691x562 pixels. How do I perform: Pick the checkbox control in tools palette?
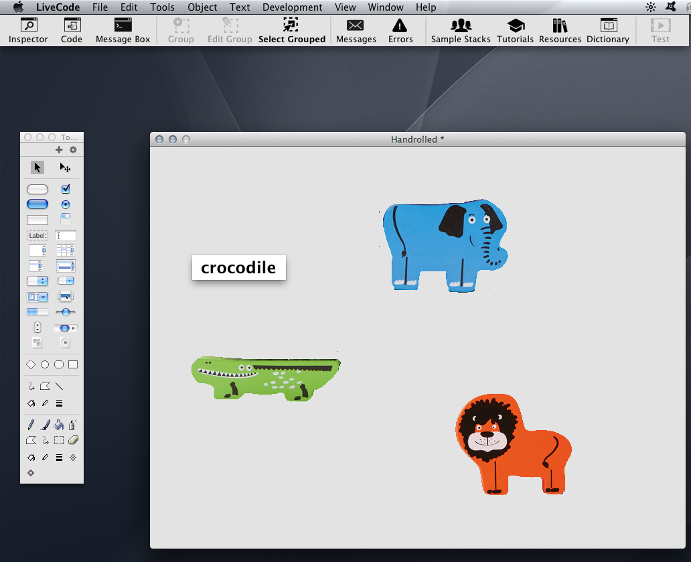click(x=66, y=189)
